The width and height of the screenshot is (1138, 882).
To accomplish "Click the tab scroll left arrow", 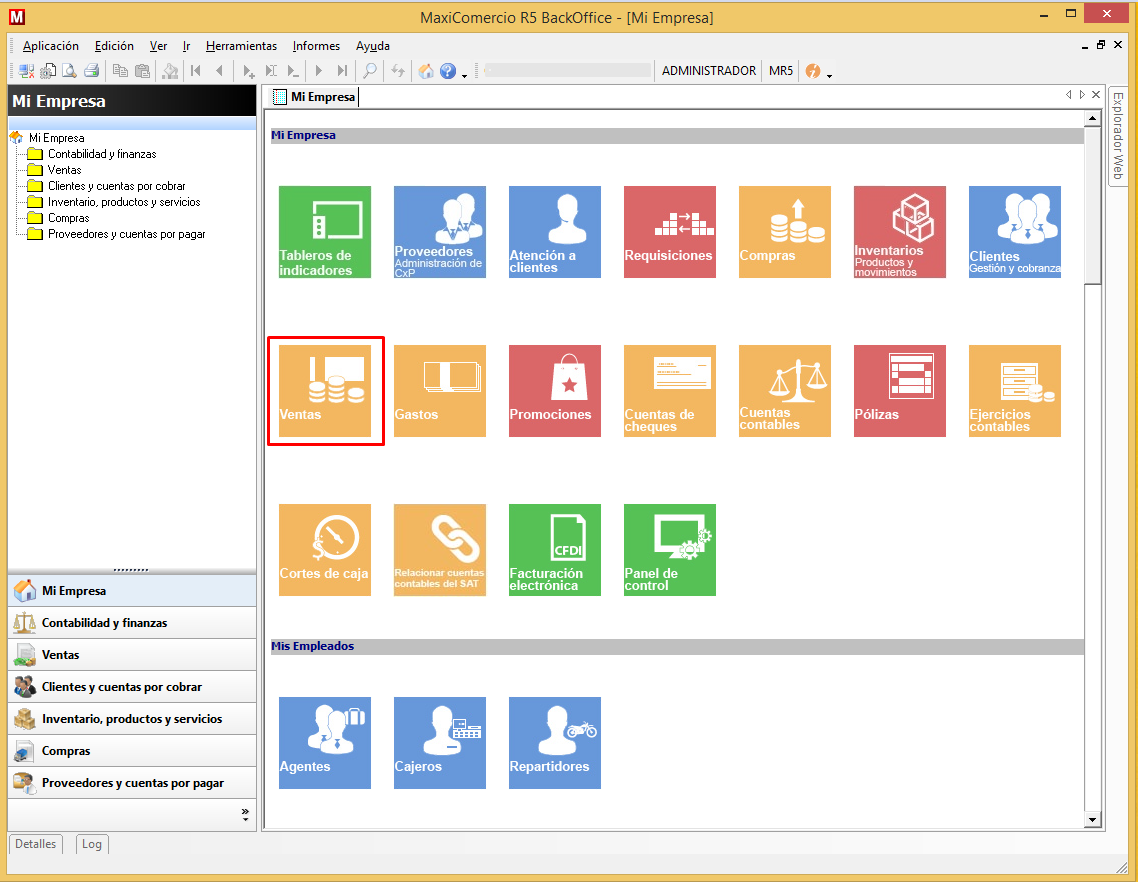I will [1068, 94].
